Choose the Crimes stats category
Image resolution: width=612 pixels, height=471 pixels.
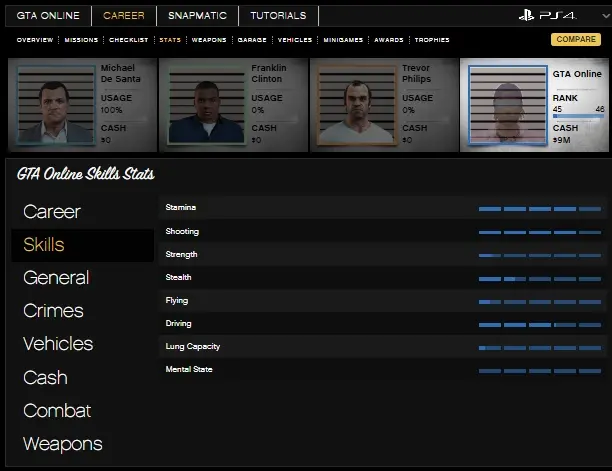click(53, 311)
